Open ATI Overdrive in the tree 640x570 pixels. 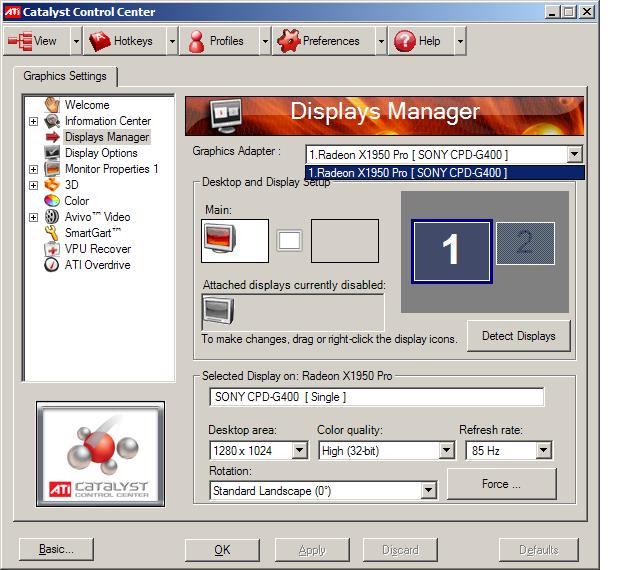[98, 265]
